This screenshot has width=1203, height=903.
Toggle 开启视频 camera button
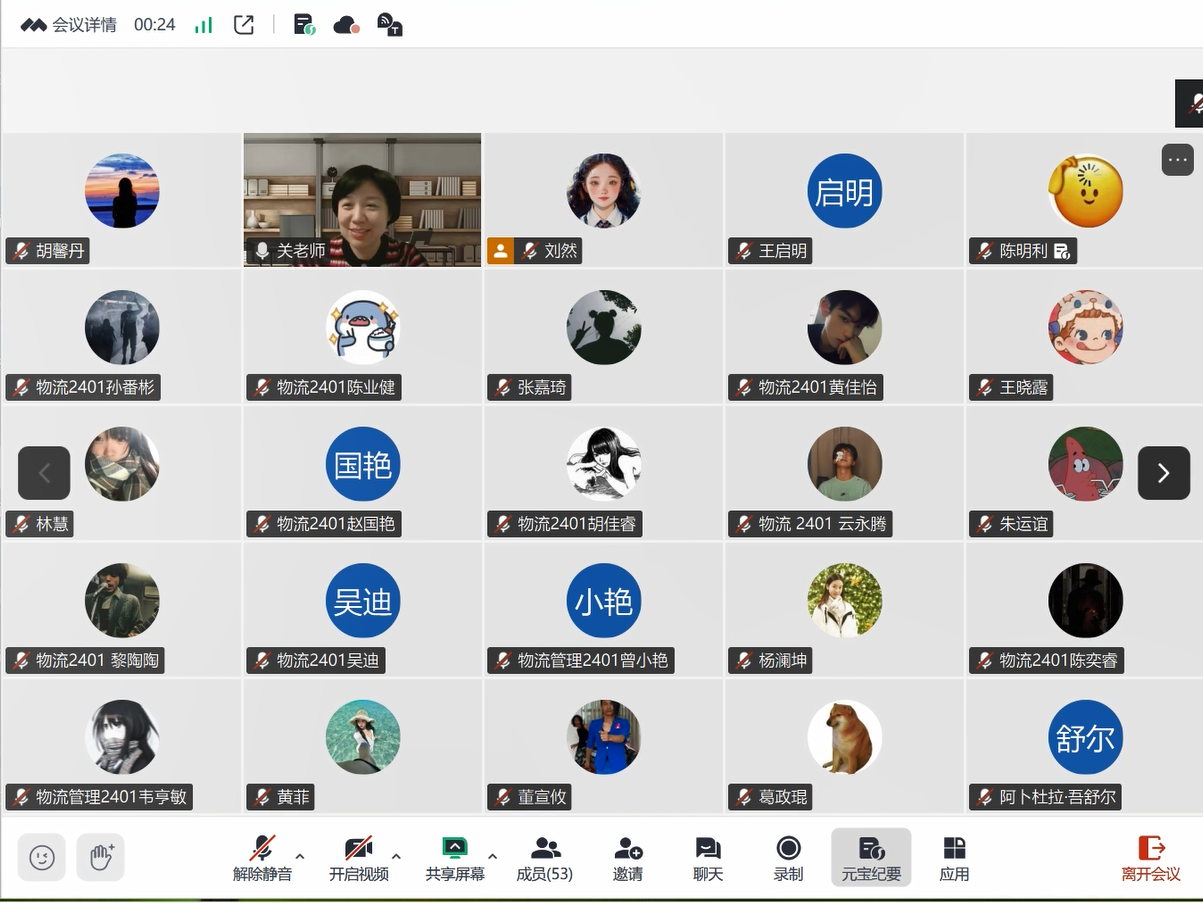click(x=359, y=858)
